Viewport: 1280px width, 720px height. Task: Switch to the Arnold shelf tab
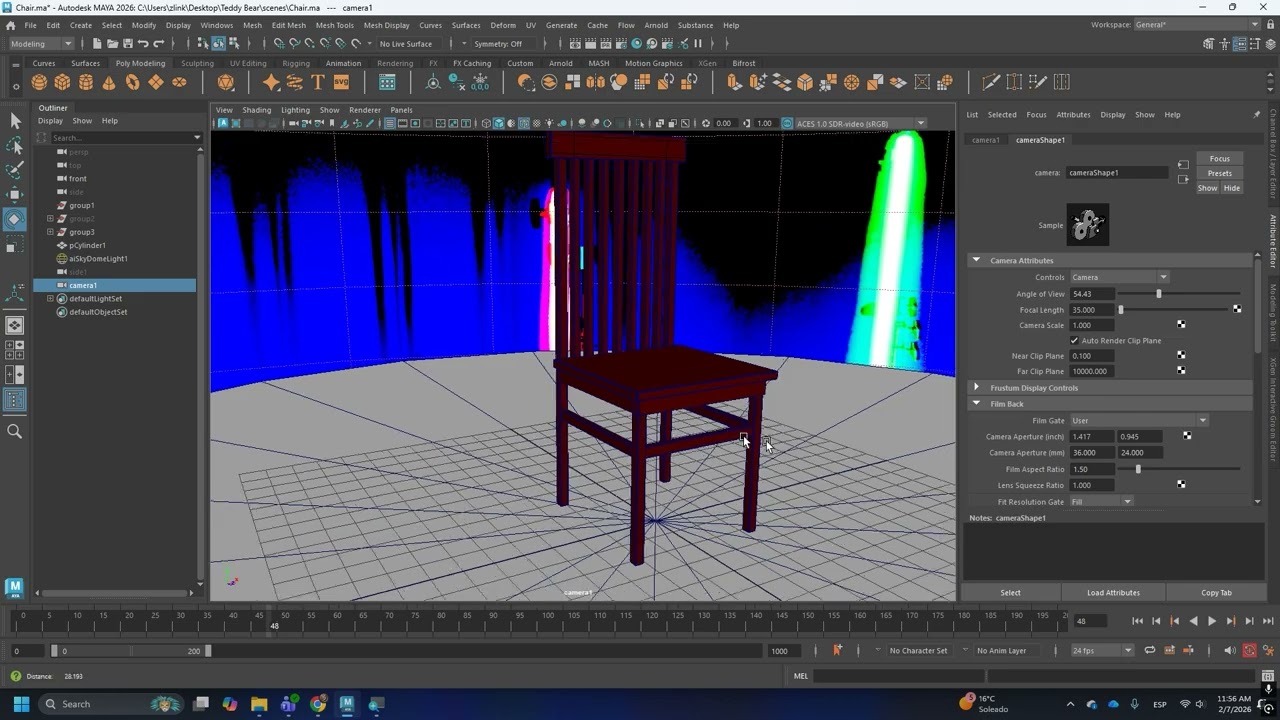(561, 63)
